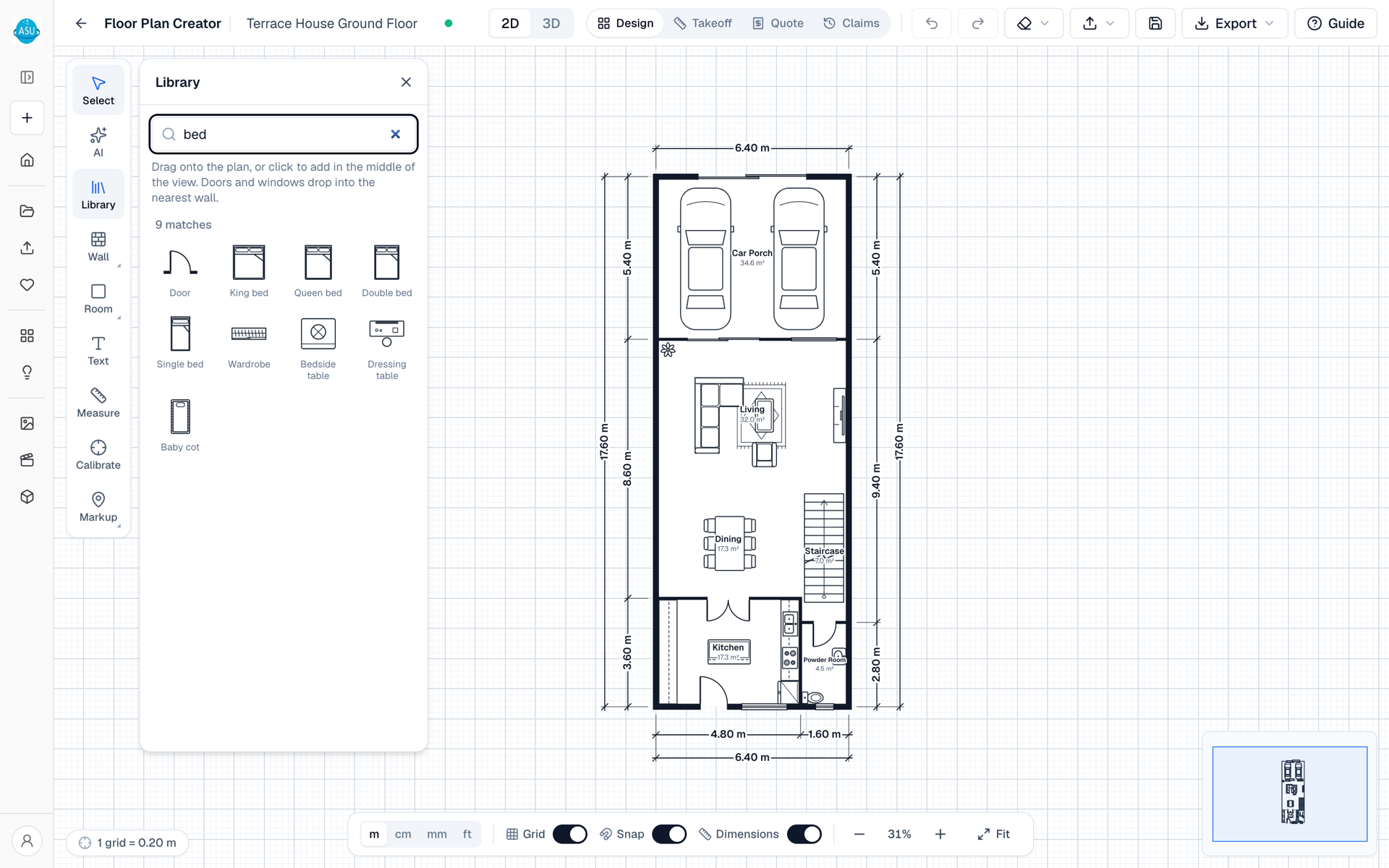Open the Design tab
1389x868 pixels.
coord(626,23)
